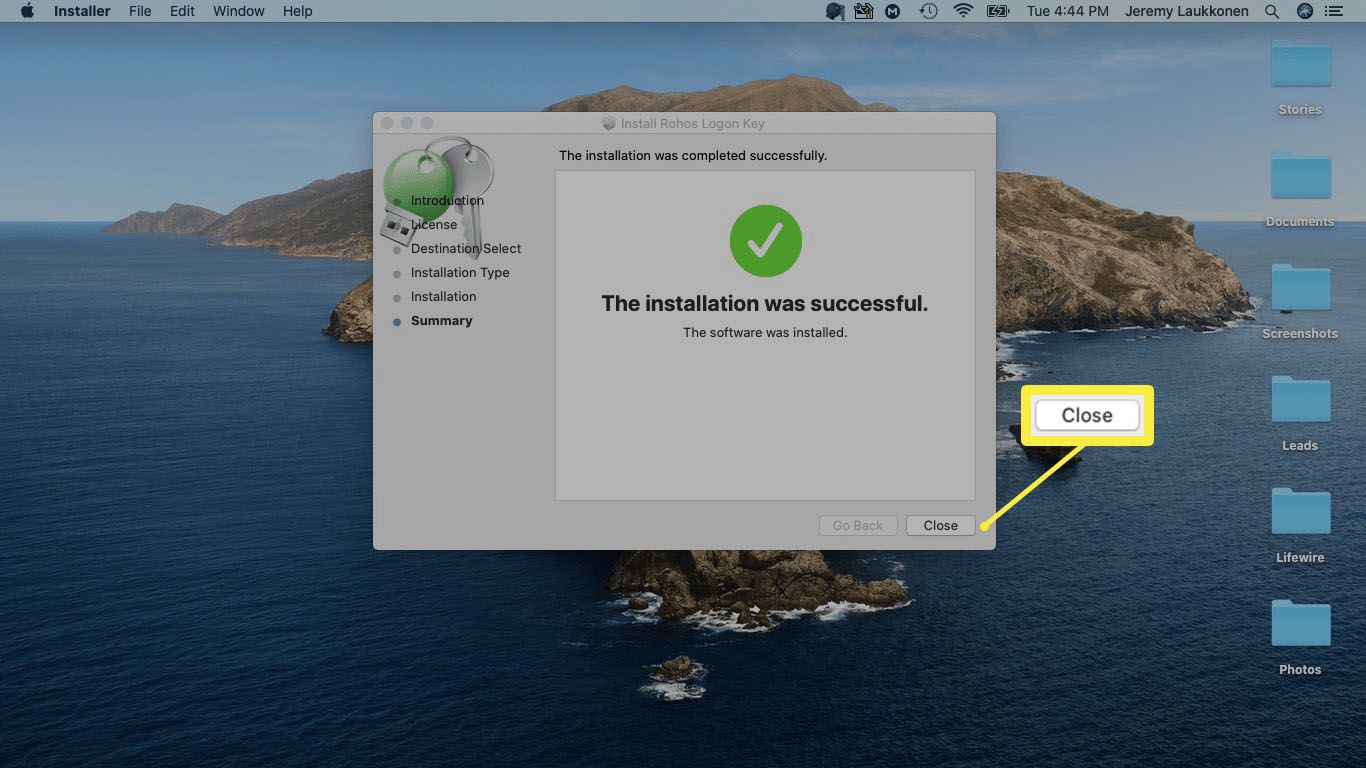Click 'The software was installed.' text

pyautogui.click(x=765, y=332)
